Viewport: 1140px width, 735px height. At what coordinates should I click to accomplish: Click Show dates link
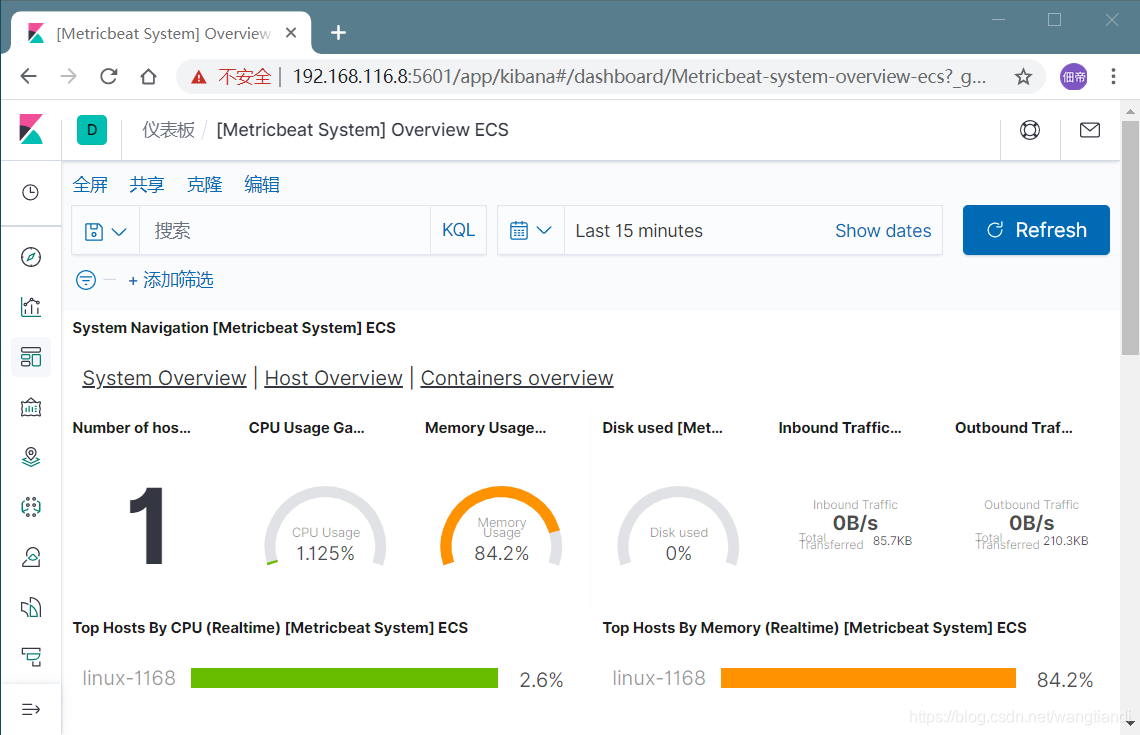pos(883,230)
